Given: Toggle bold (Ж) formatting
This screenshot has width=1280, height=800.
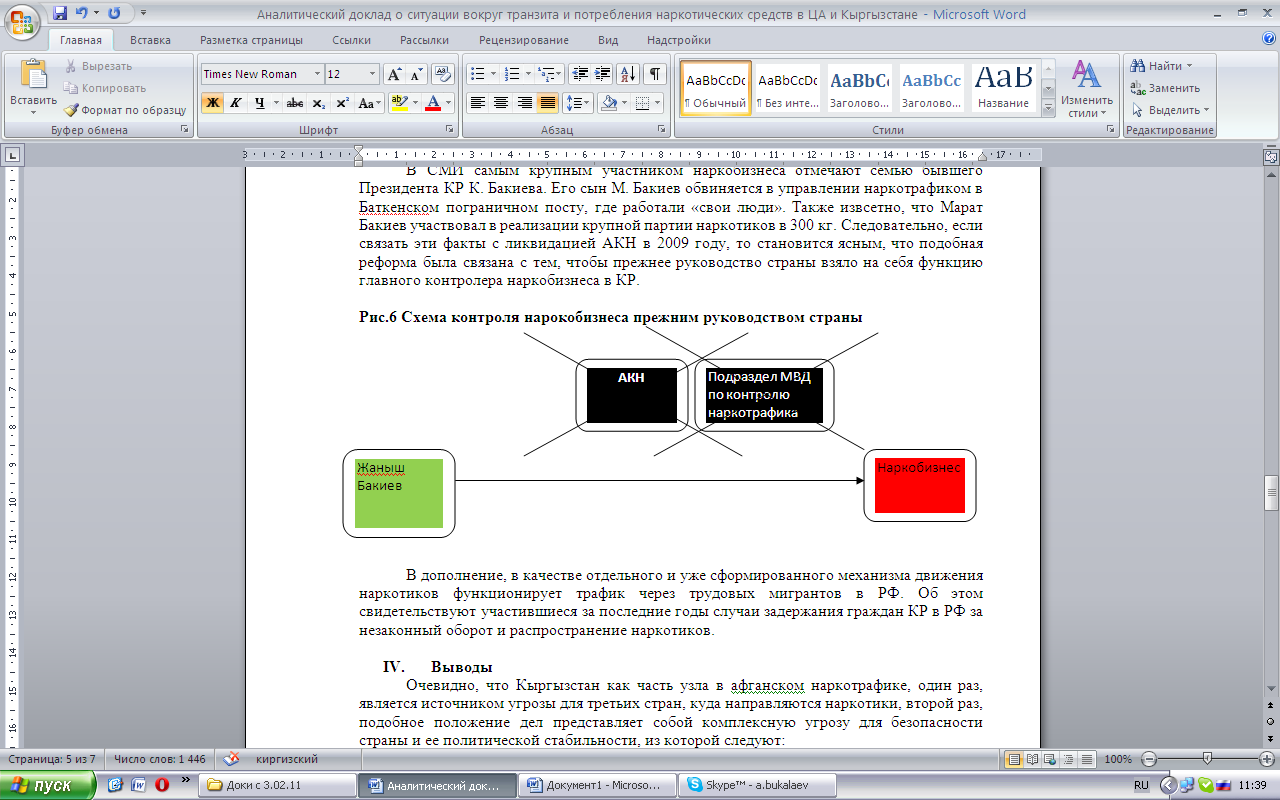Looking at the screenshot, I should click(212, 102).
